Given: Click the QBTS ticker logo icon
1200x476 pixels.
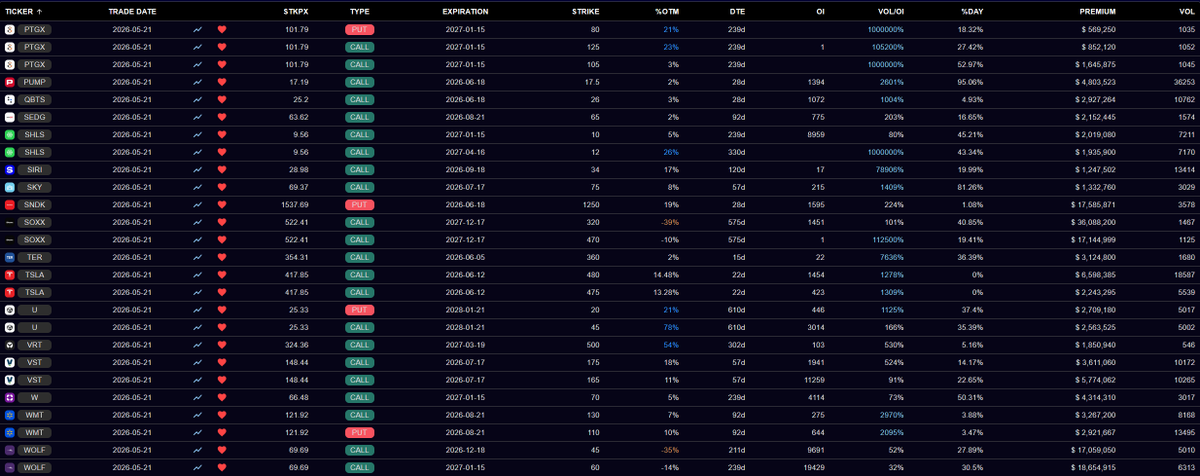Looking at the screenshot, I should pos(10,100).
